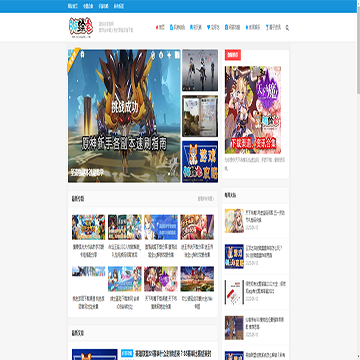The image size is (360, 360).
Task: Select the last navigation item before search icon
Action: click(x=273, y=27)
